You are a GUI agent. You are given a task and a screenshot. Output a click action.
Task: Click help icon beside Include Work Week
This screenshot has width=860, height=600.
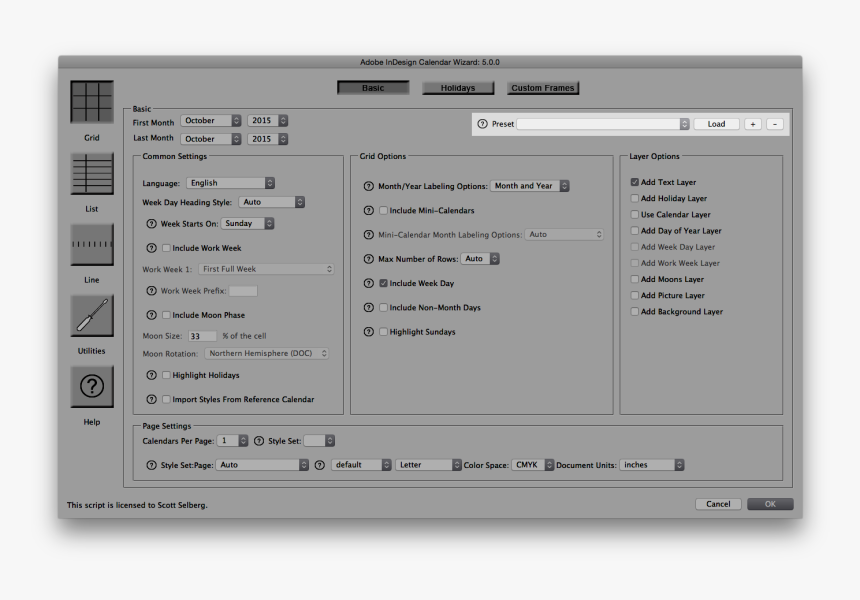(151, 248)
